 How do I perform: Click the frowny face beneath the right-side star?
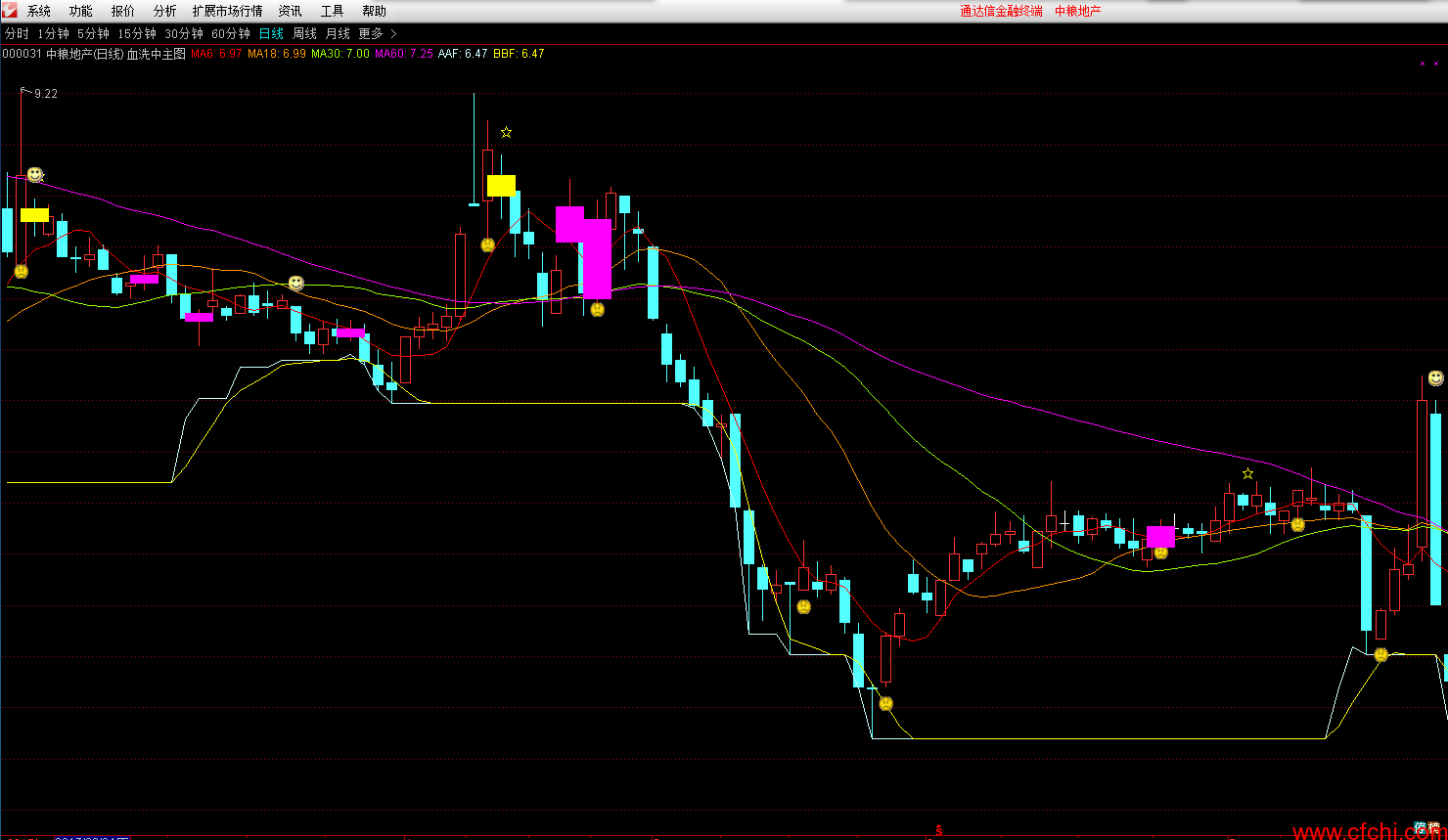(x=1297, y=524)
